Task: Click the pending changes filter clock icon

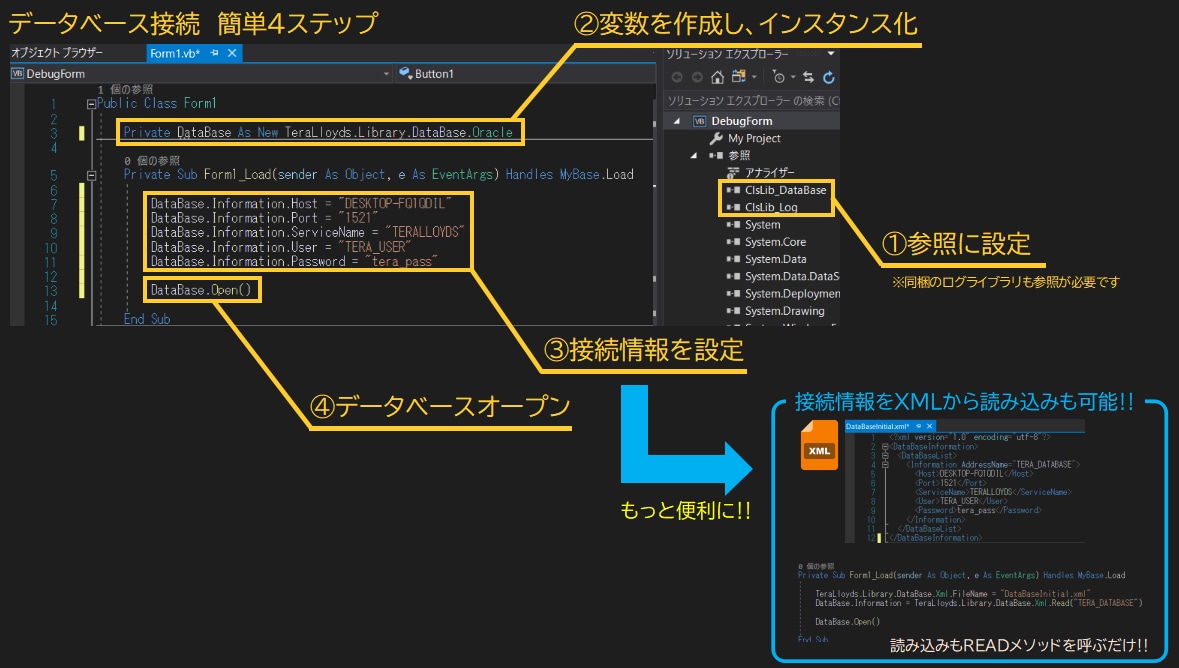Action: 778,77
